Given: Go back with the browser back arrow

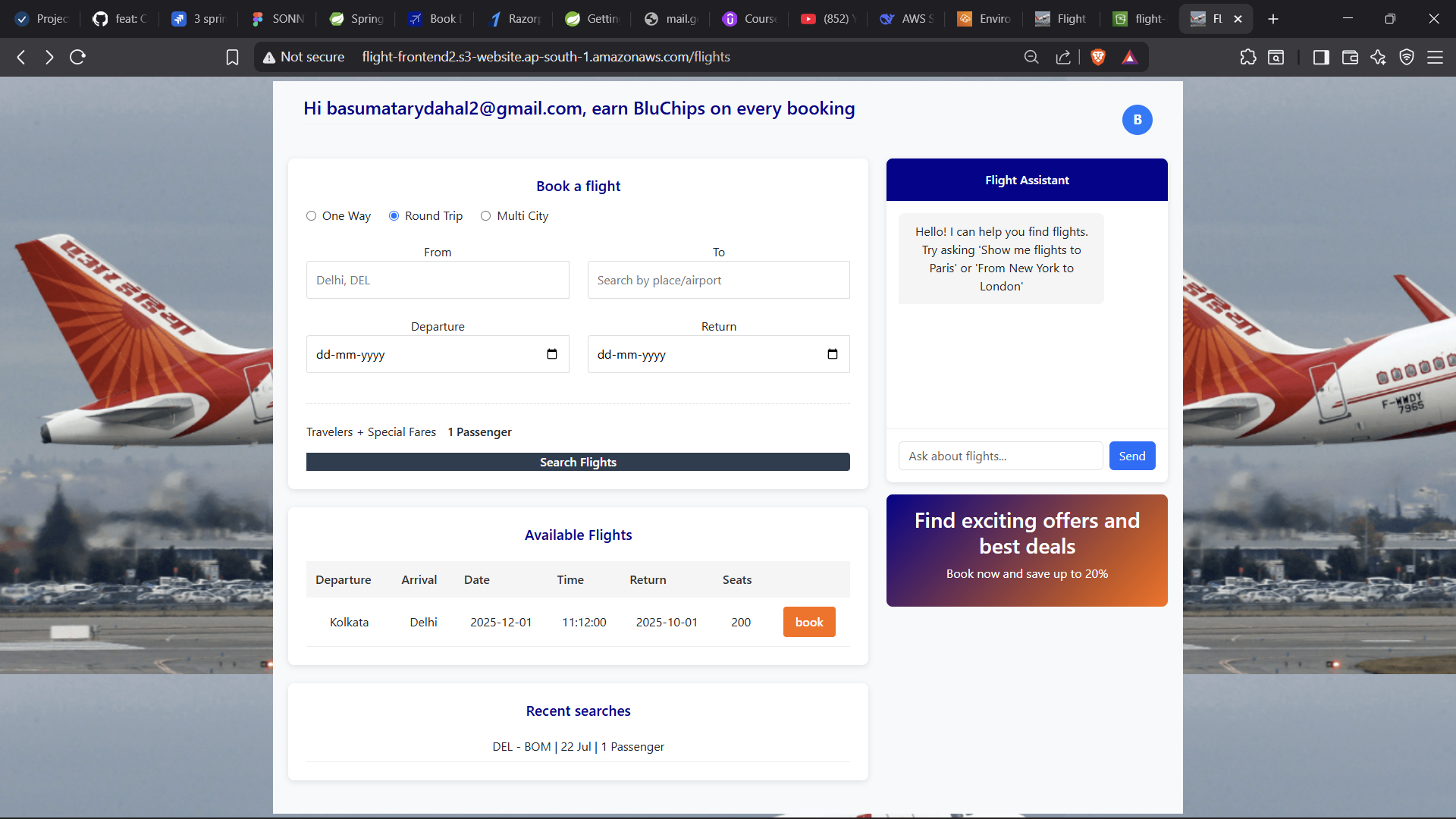Looking at the screenshot, I should coord(21,57).
